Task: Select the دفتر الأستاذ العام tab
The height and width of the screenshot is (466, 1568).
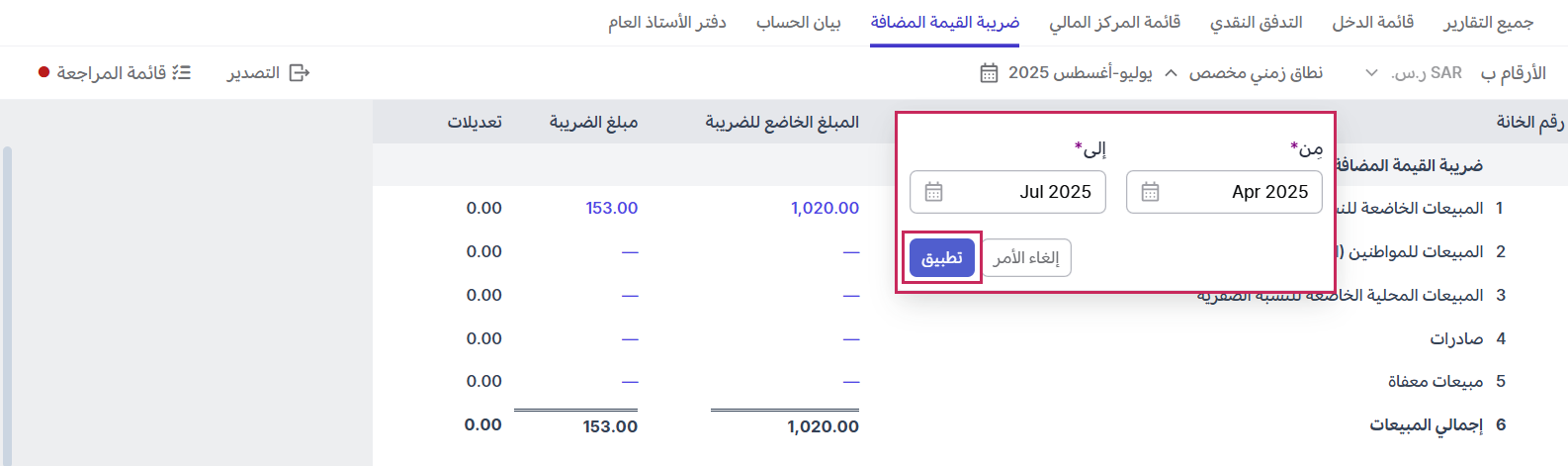Action: coord(667,22)
